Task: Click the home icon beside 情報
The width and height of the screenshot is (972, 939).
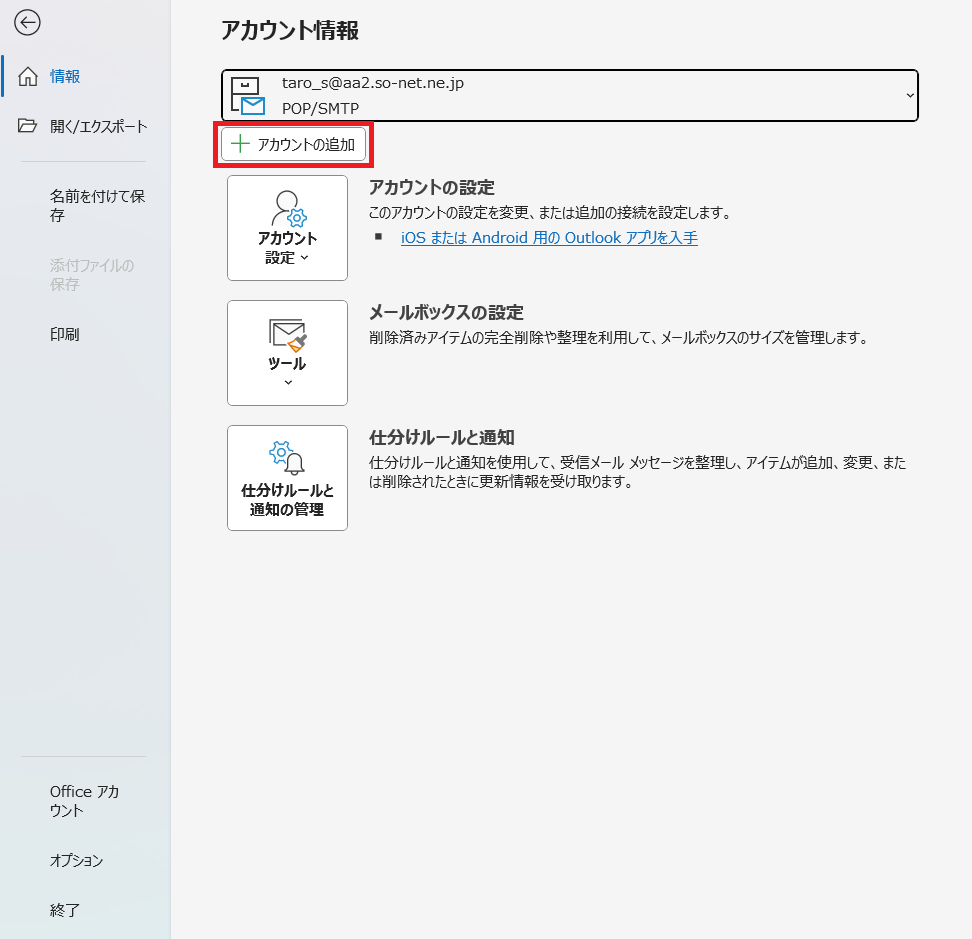Action: 28,76
